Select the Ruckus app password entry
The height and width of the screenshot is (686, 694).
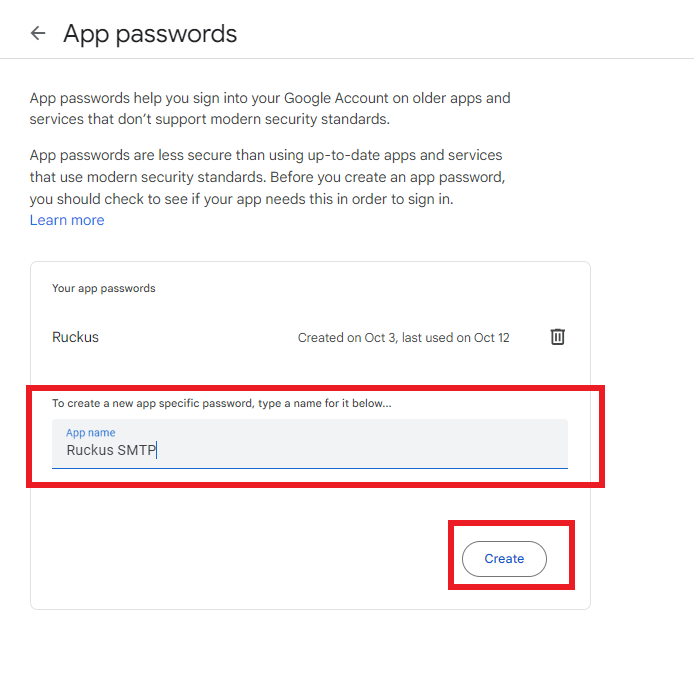(x=76, y=337)
